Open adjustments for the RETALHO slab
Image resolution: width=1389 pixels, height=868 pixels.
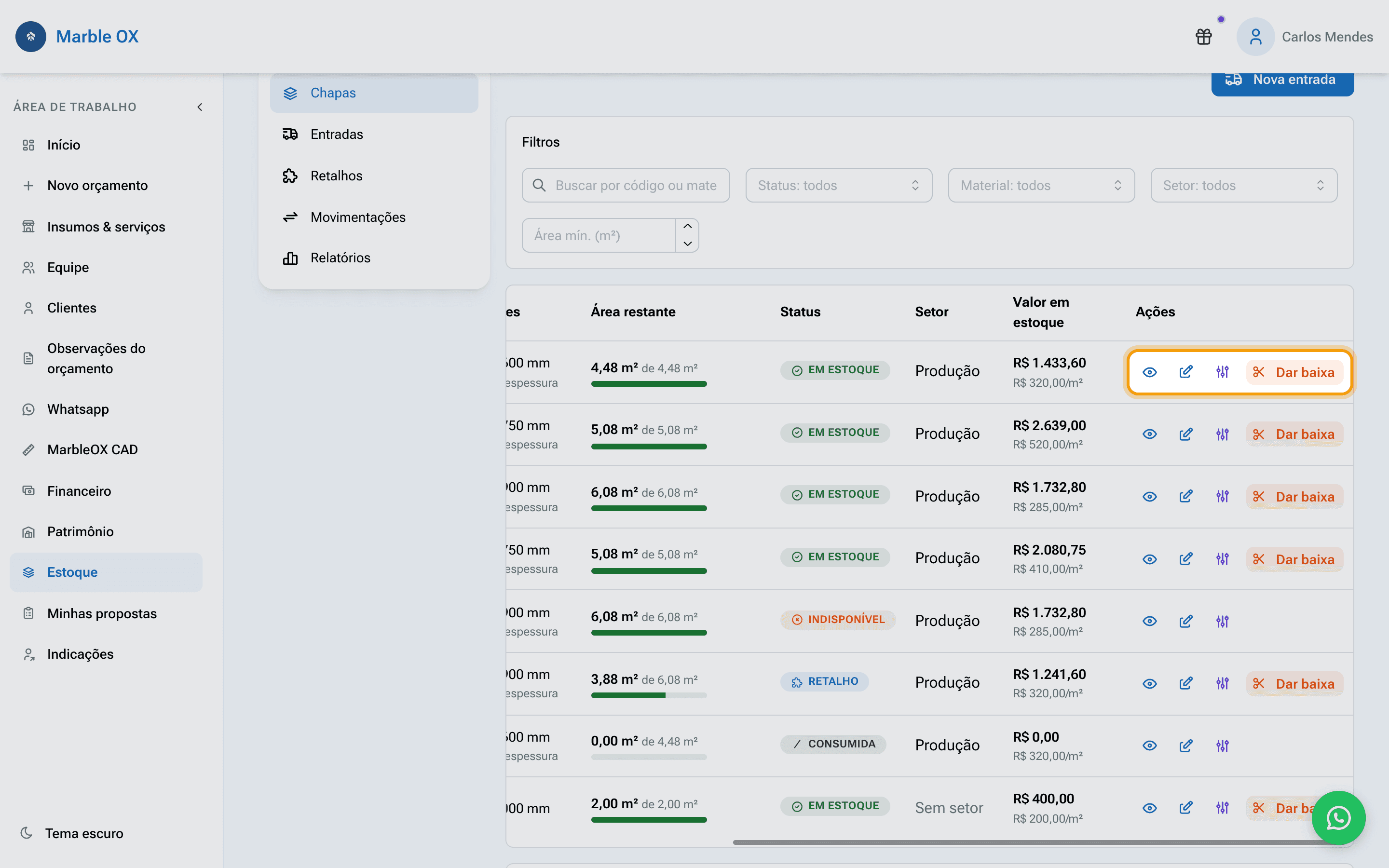click(x=1223, y=684)
